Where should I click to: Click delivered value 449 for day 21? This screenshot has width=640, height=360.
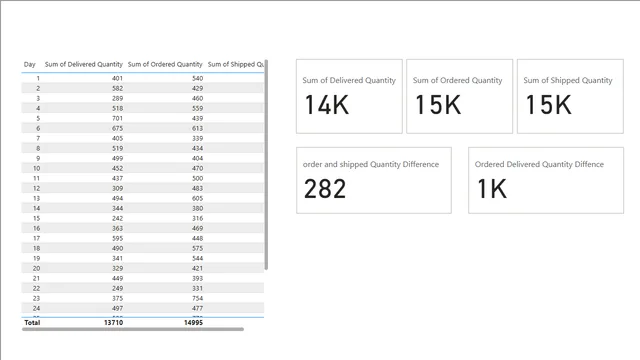117,278
